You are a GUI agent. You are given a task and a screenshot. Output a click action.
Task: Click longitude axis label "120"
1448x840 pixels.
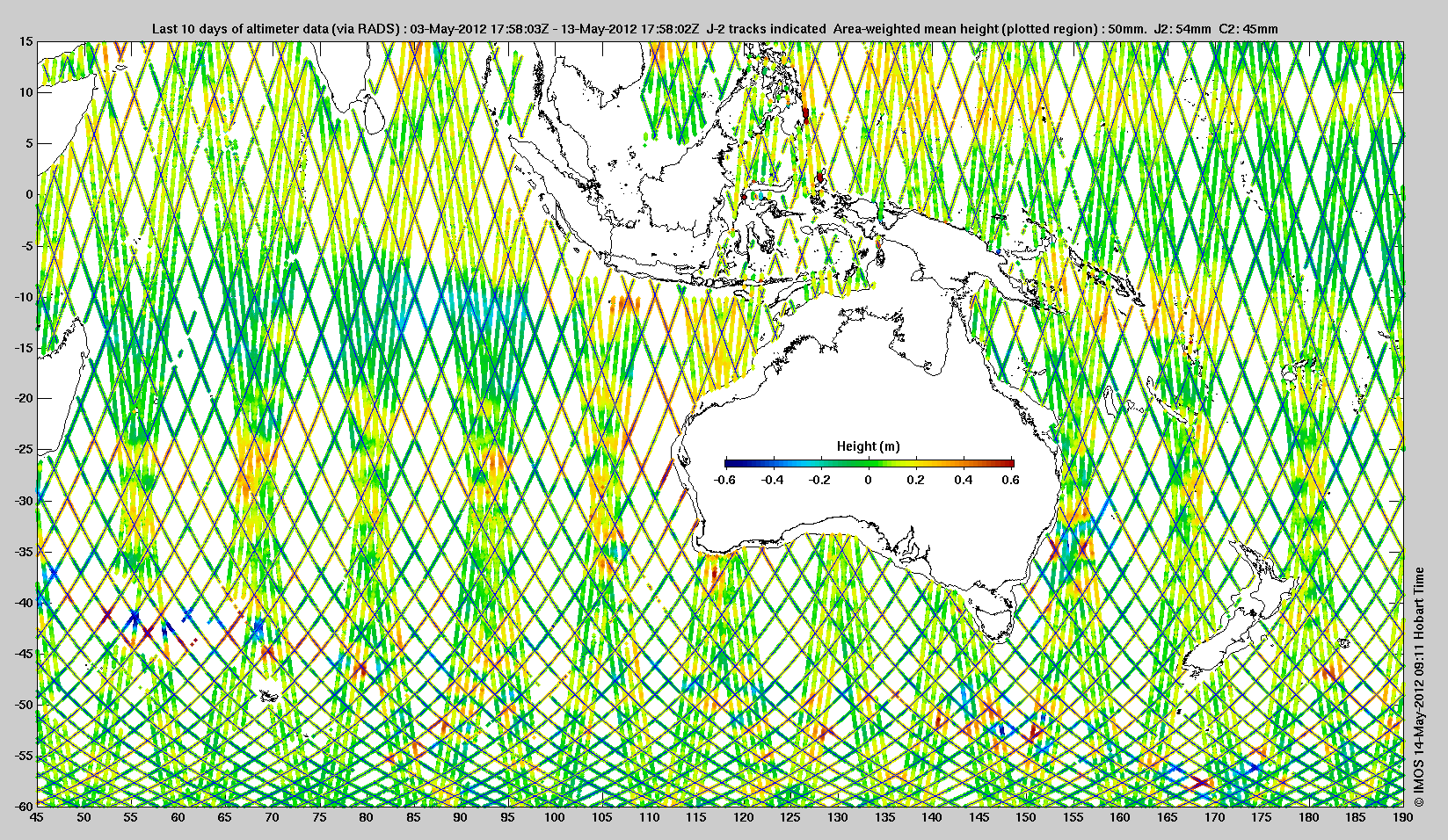pyautogui.click(x=743, y=817)
